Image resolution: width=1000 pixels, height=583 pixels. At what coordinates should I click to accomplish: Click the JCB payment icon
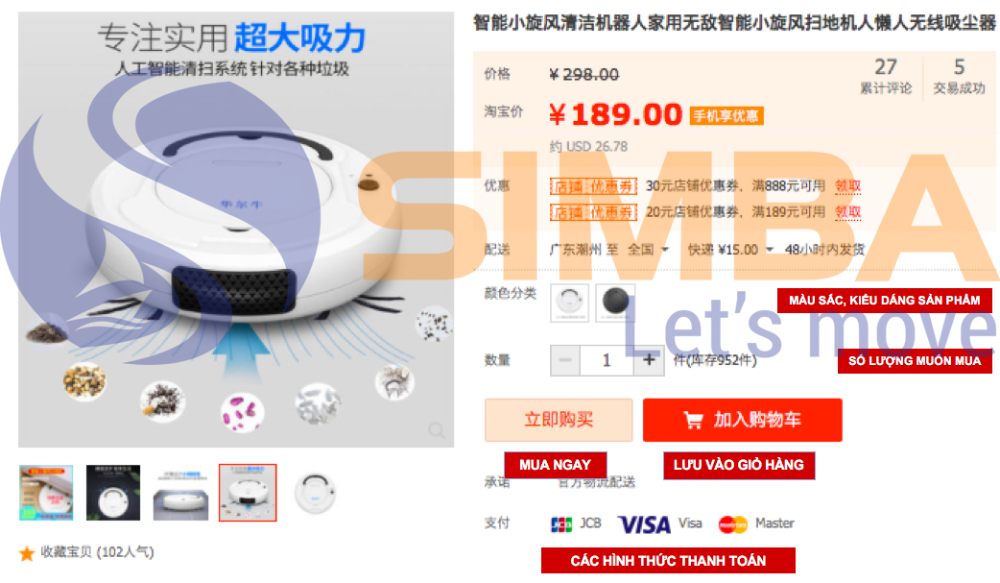[x=561, y=524]
